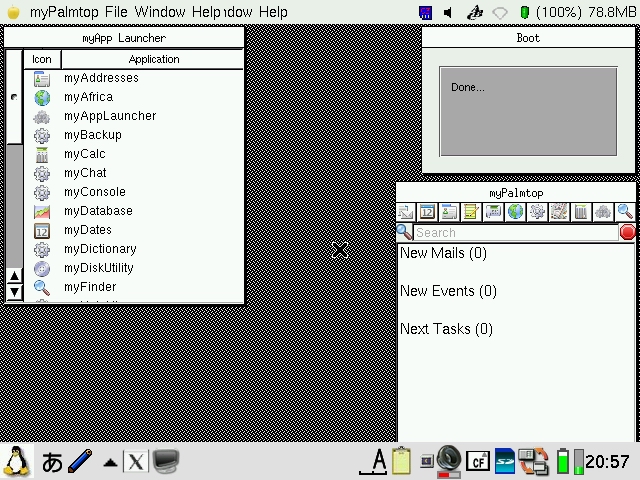Click the speaker volume icon in top bar
This screenshot has width=640, height=480.
[447, 12]
